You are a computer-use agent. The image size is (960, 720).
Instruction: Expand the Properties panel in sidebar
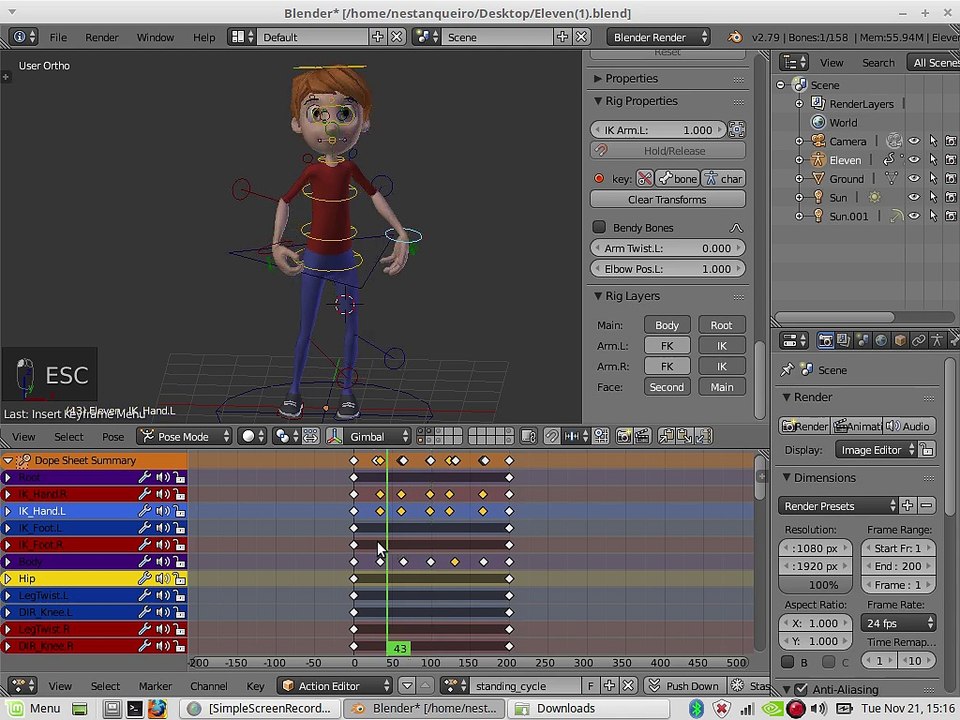click(x=598, y=78)
